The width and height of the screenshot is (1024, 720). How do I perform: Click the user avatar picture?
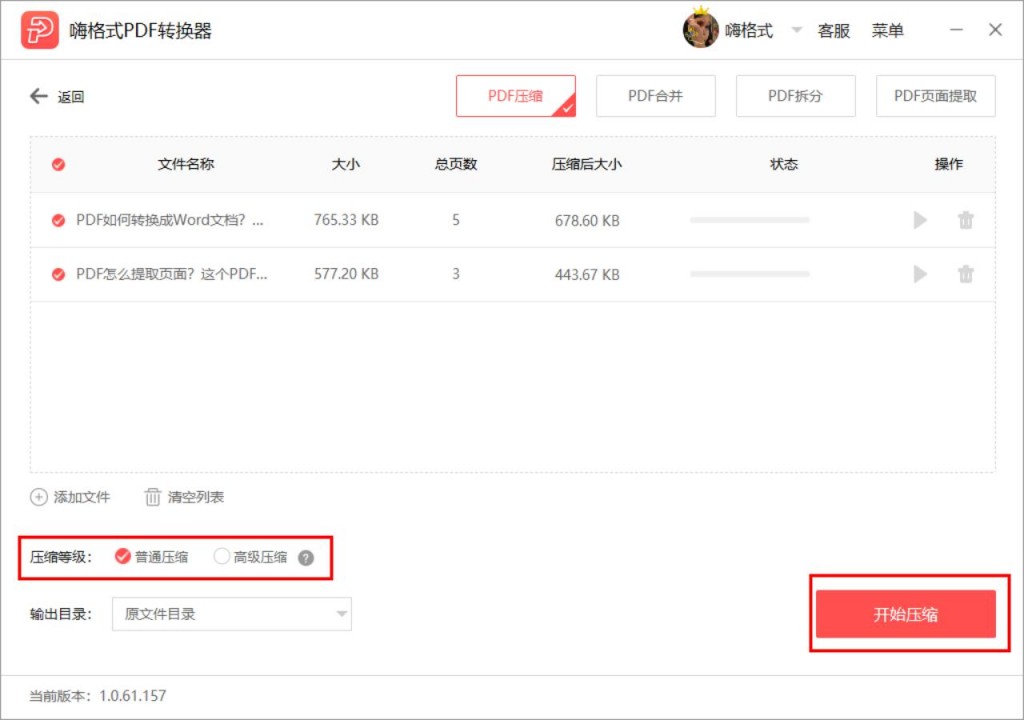point(700,30)
